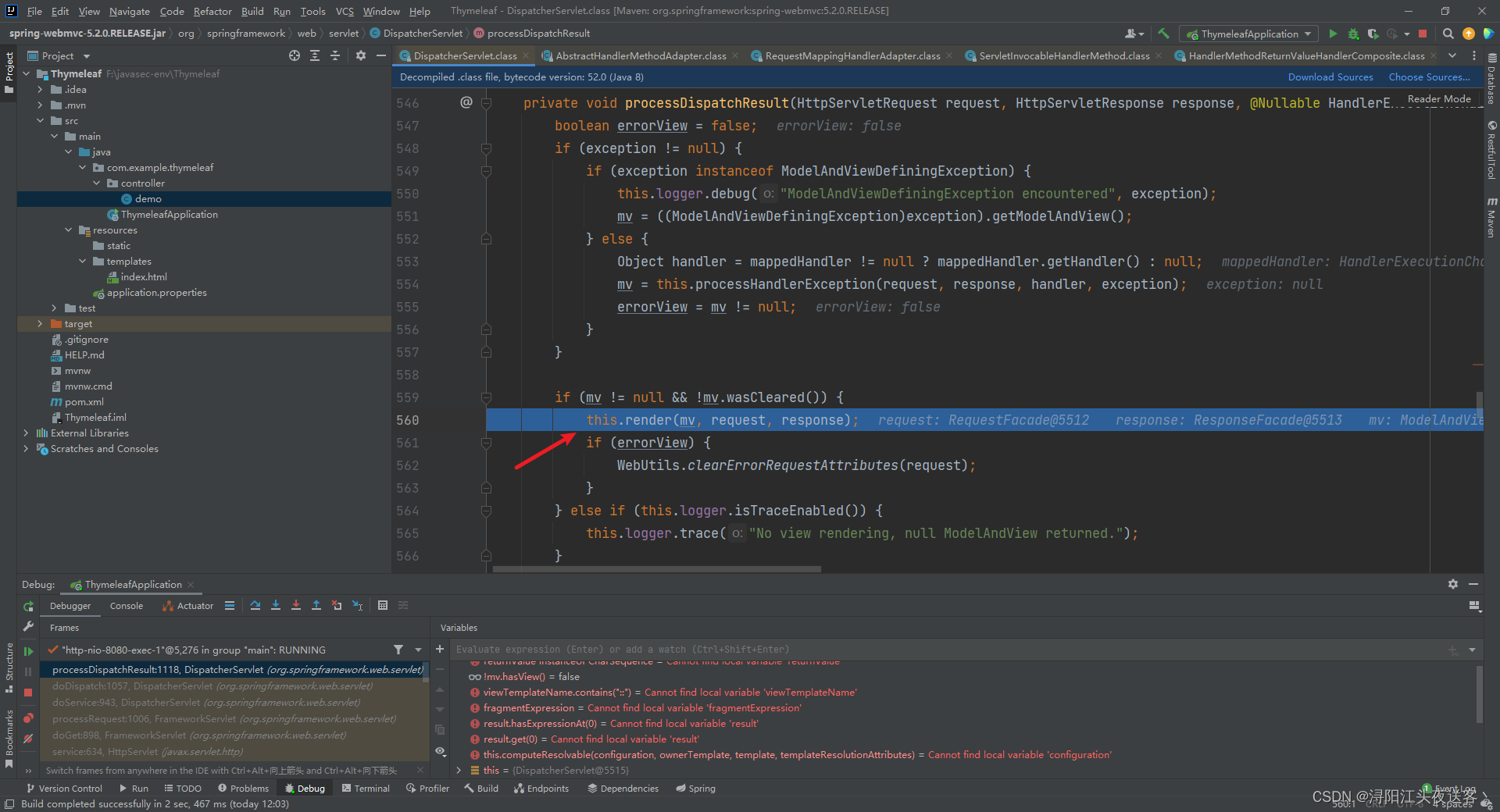
Task: Stop the debug session in Debug panel
Action: (28, 693)
